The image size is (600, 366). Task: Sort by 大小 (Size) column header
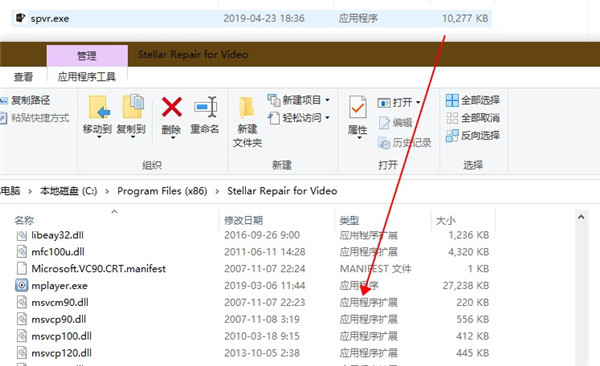click(x=446, y=221)
